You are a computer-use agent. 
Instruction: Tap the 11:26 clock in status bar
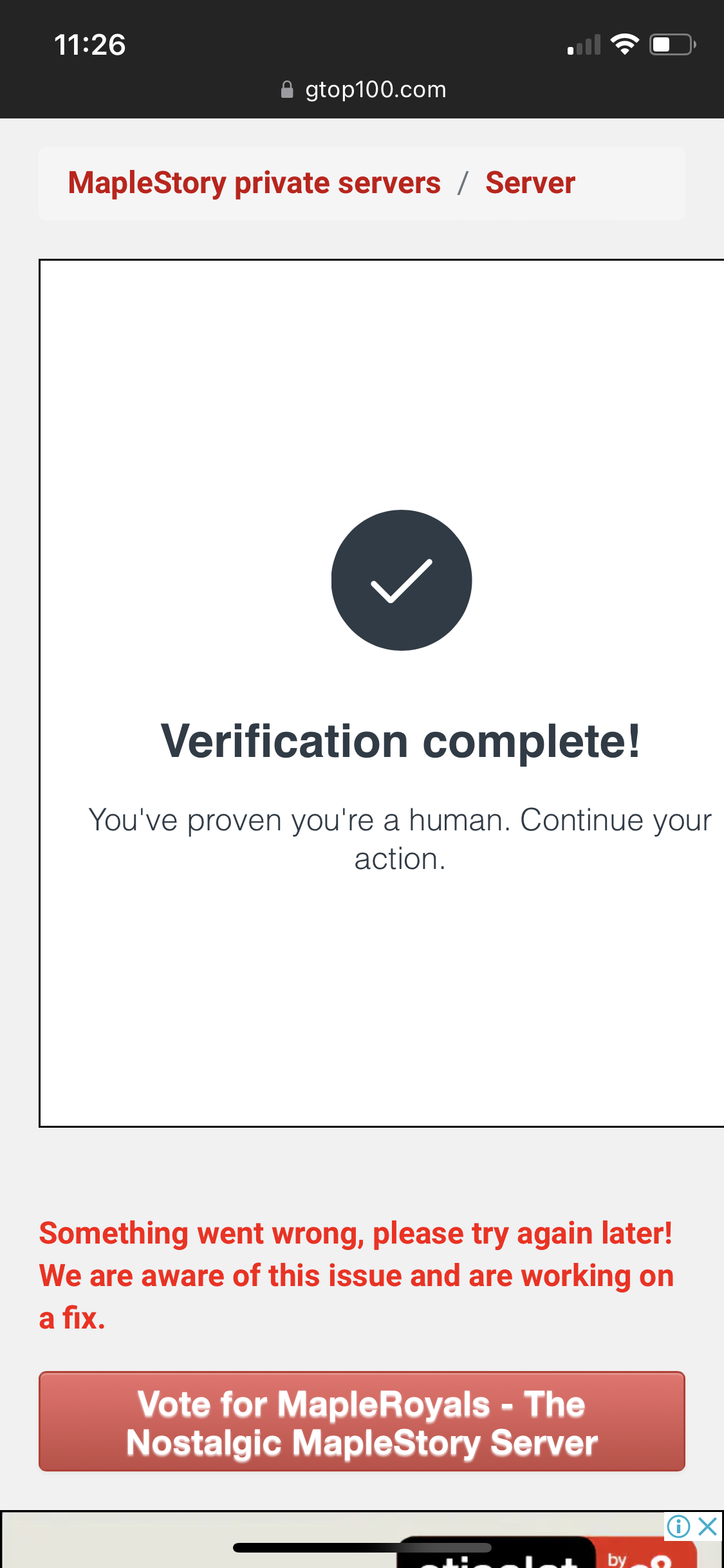89,45
